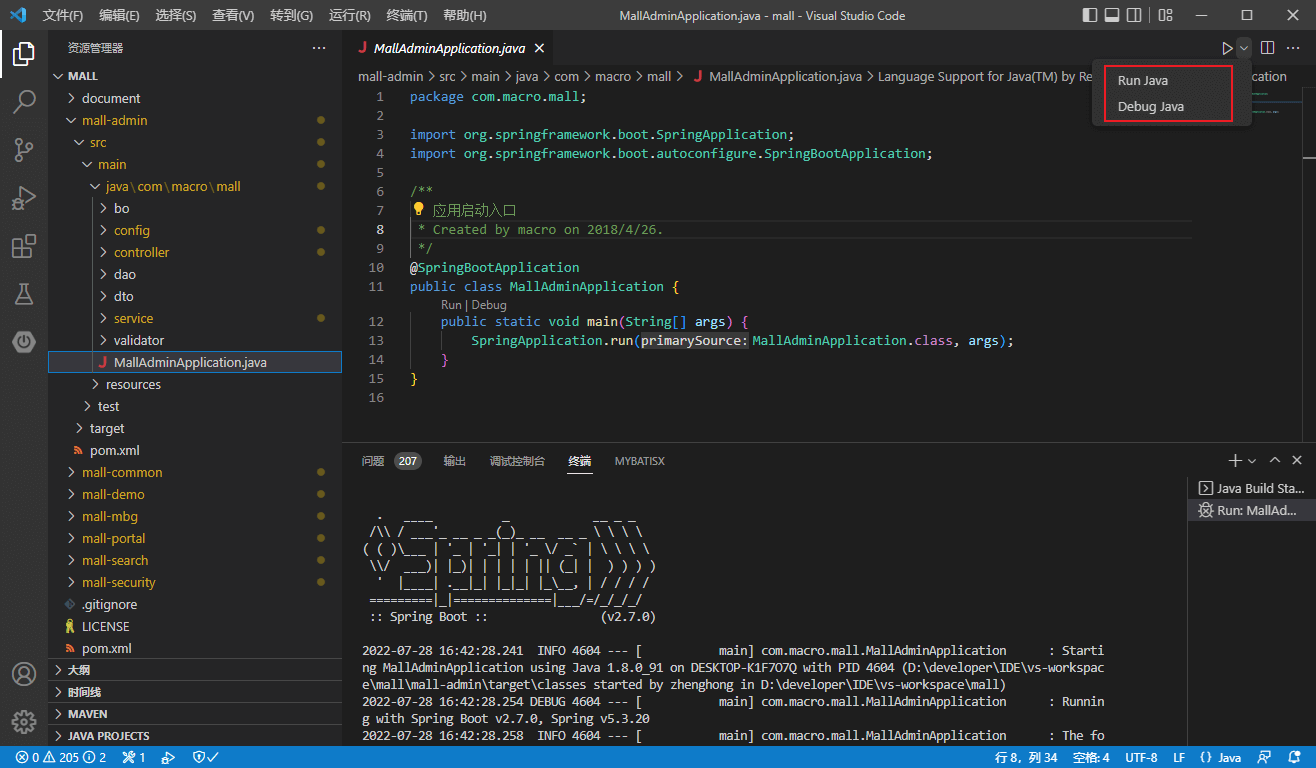The width and height of the screenshot is (1316, 768).
Task: Click the Run CodeLens above main
Action: 451,305
